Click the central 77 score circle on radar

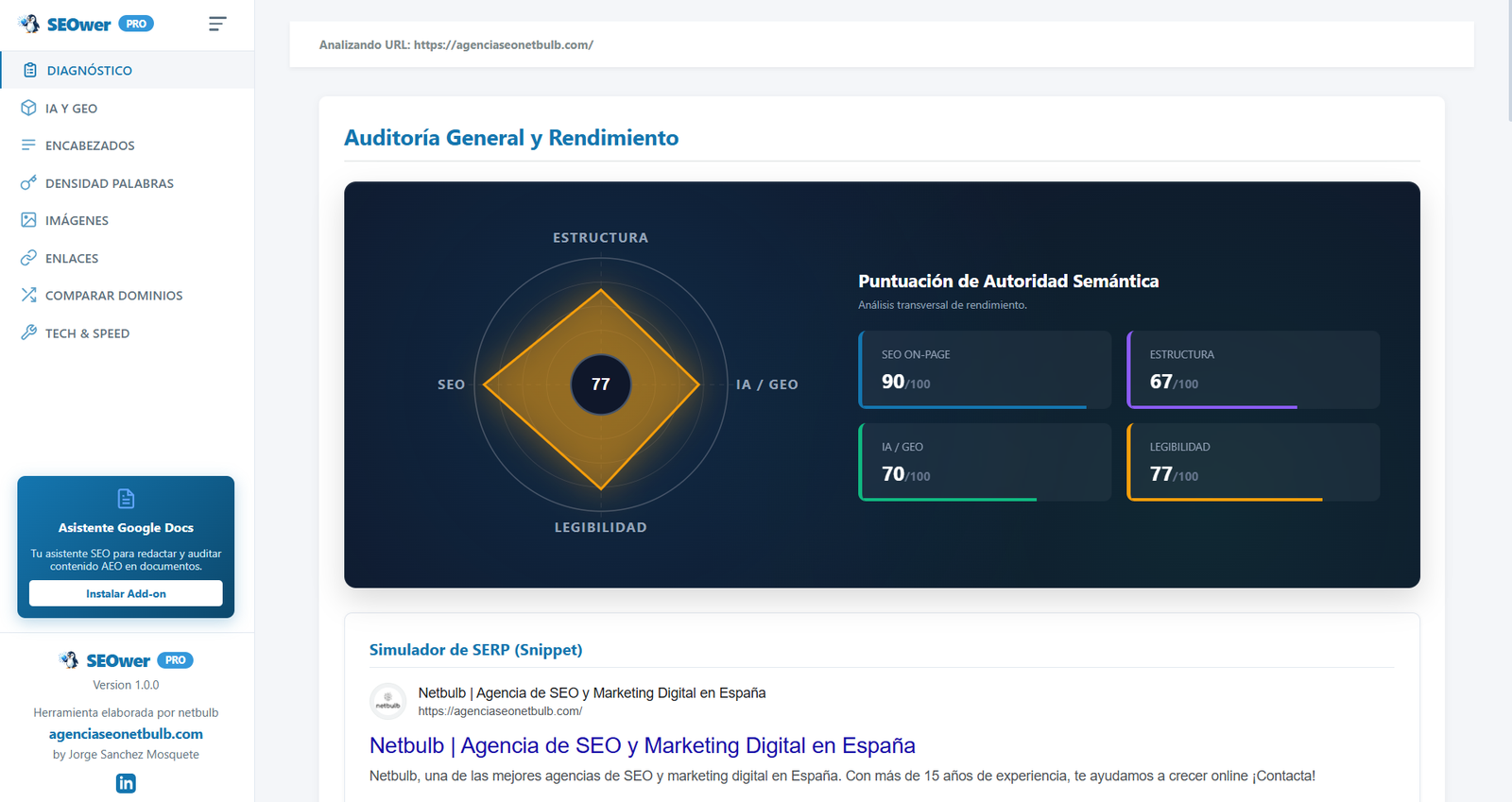coord(601,384)
